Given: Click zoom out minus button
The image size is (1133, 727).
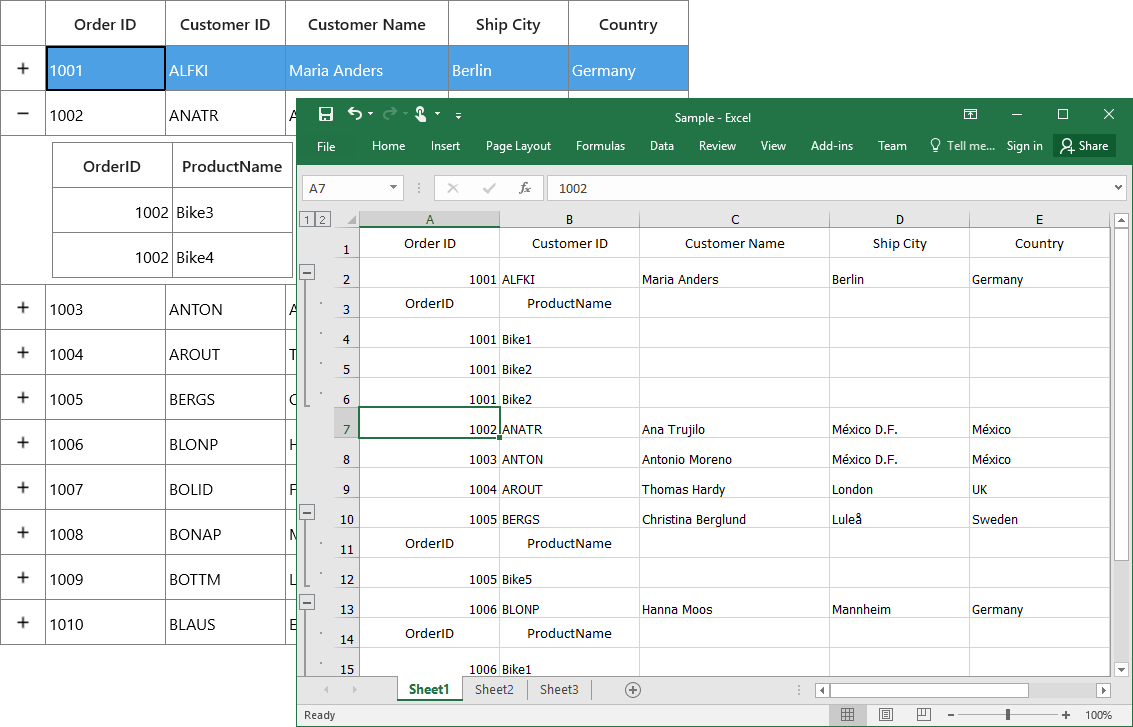Looking at the screenshot, I should coord(951,715).
